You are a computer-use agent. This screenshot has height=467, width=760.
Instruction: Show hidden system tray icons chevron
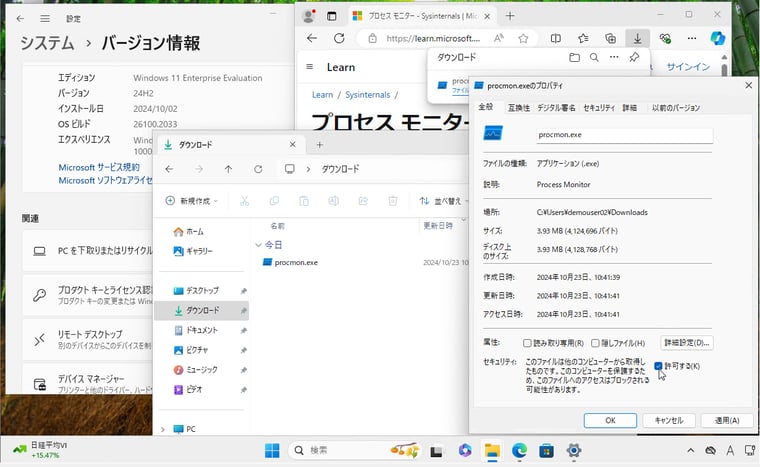690,451
